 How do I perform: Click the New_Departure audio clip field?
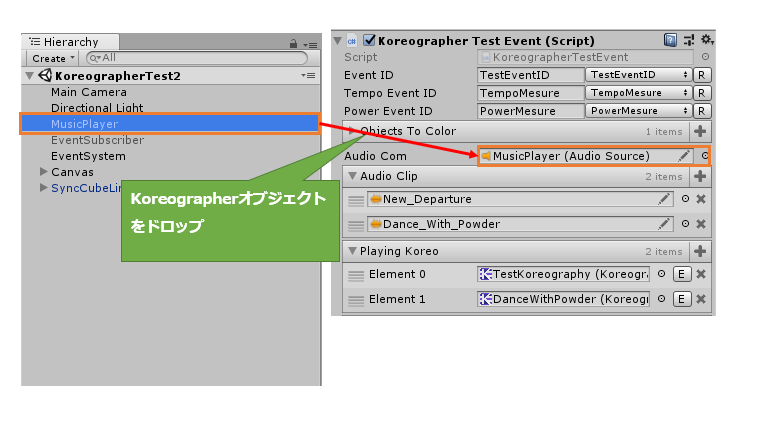pos(520,199)
